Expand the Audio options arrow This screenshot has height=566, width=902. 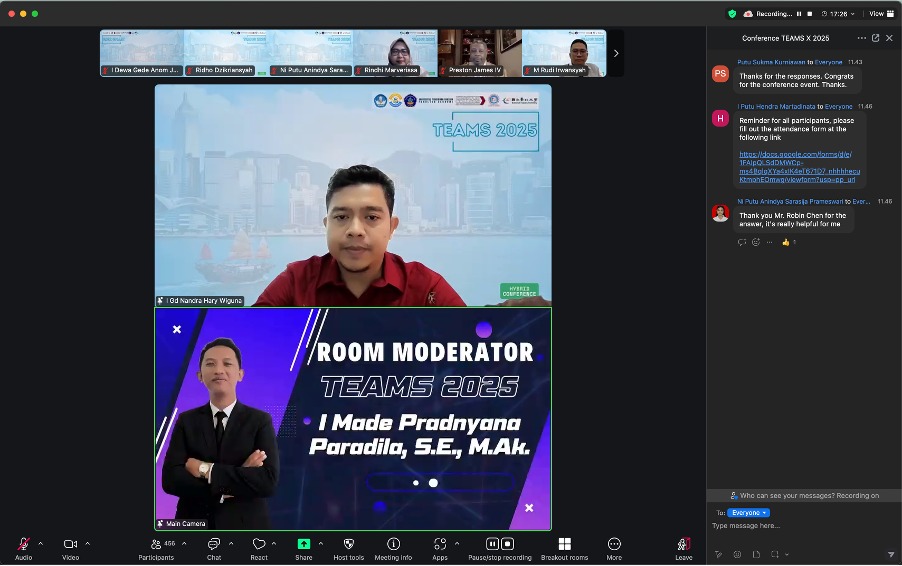(x=40, y=544)
